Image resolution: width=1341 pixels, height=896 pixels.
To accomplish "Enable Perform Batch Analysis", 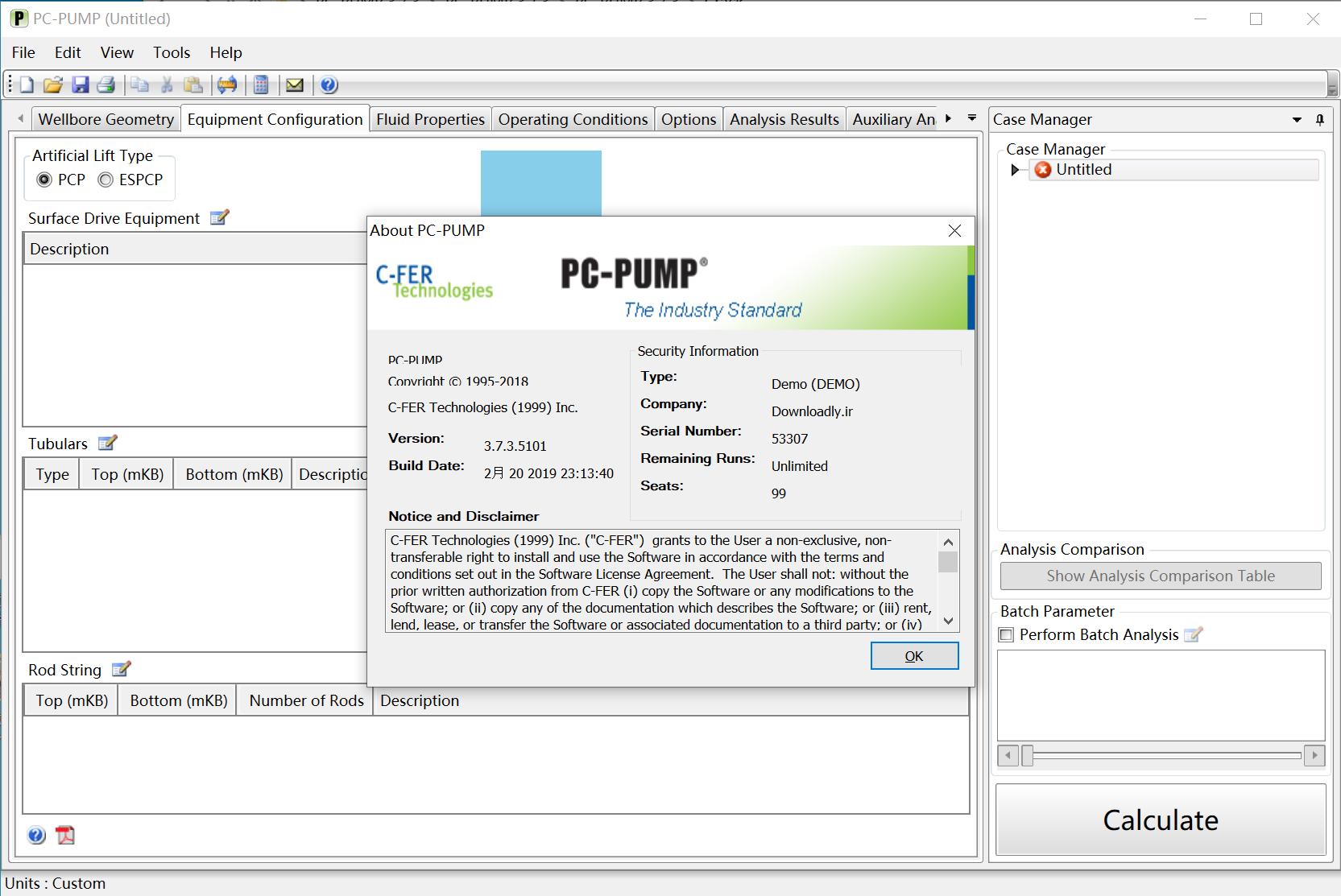I will click(1005, 635).
